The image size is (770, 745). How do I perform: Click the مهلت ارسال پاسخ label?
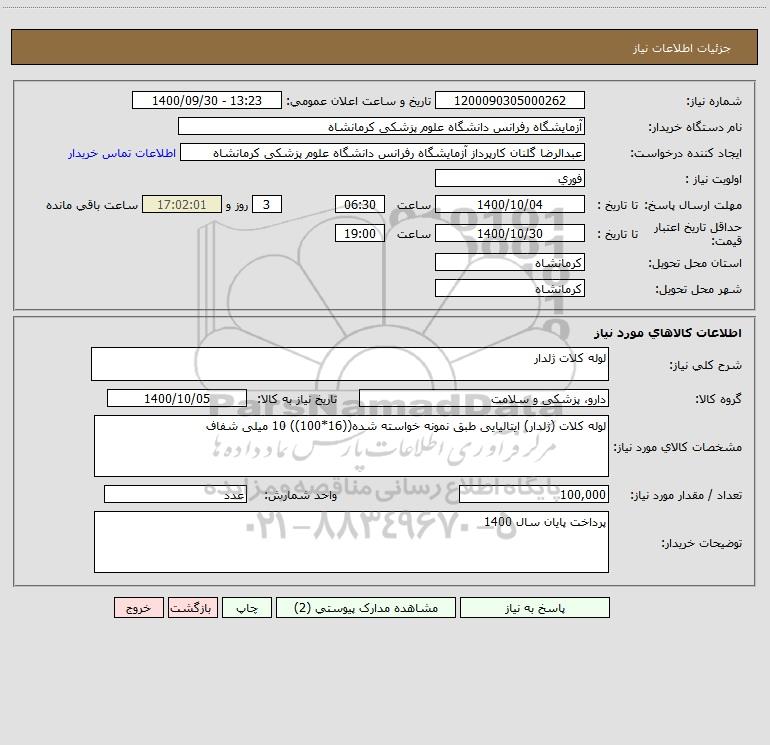click(693, 205)
